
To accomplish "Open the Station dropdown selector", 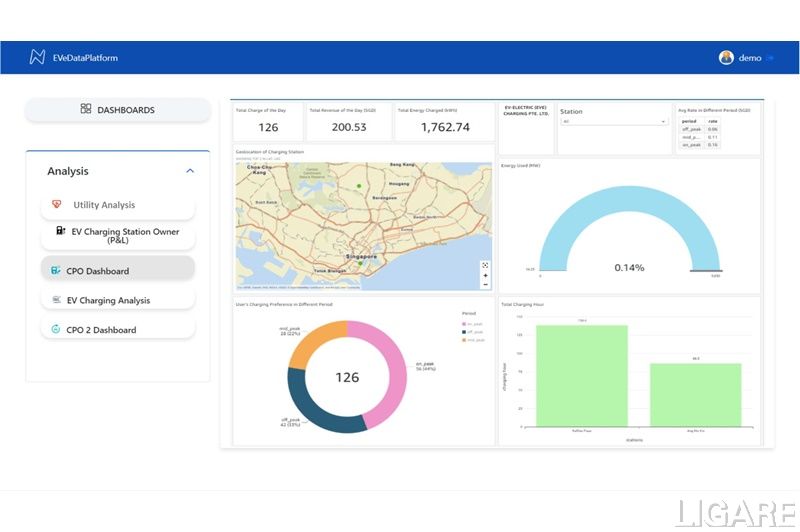I will 613,122.
